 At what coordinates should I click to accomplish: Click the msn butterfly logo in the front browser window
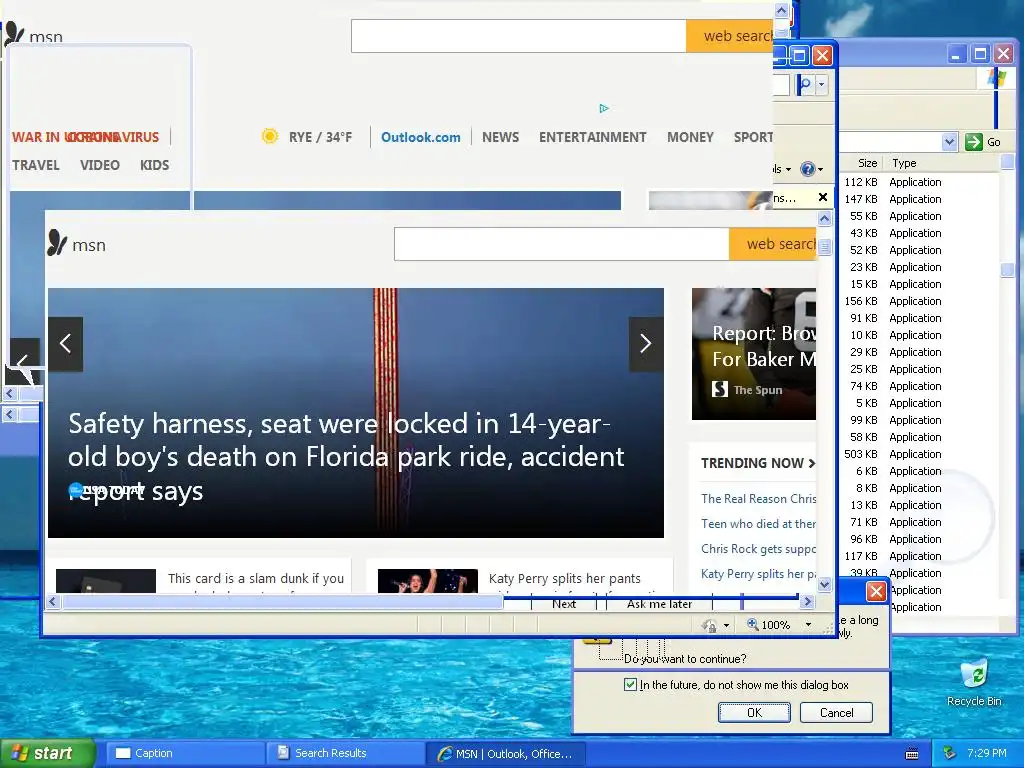point(57,243)
